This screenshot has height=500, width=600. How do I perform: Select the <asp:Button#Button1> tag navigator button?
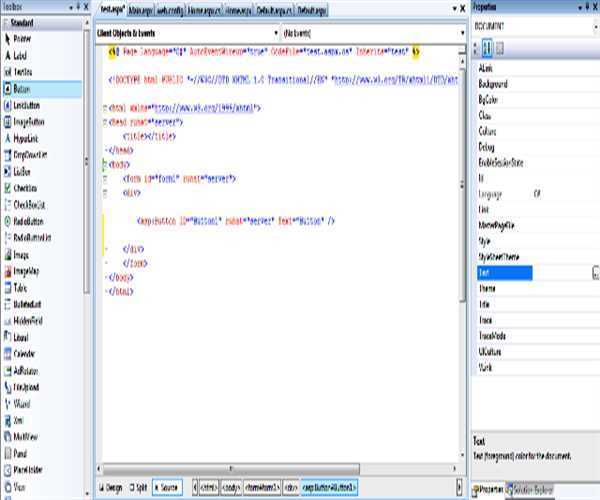(329, 488)
